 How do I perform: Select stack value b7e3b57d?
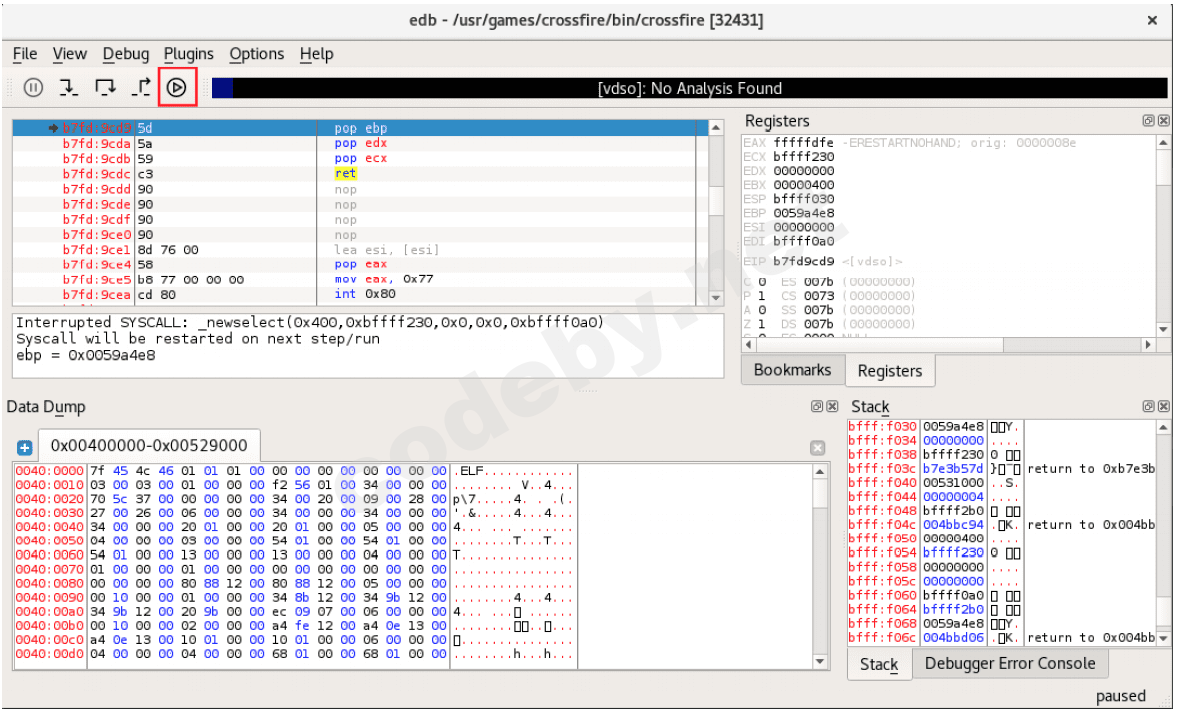tap(953, 469)
